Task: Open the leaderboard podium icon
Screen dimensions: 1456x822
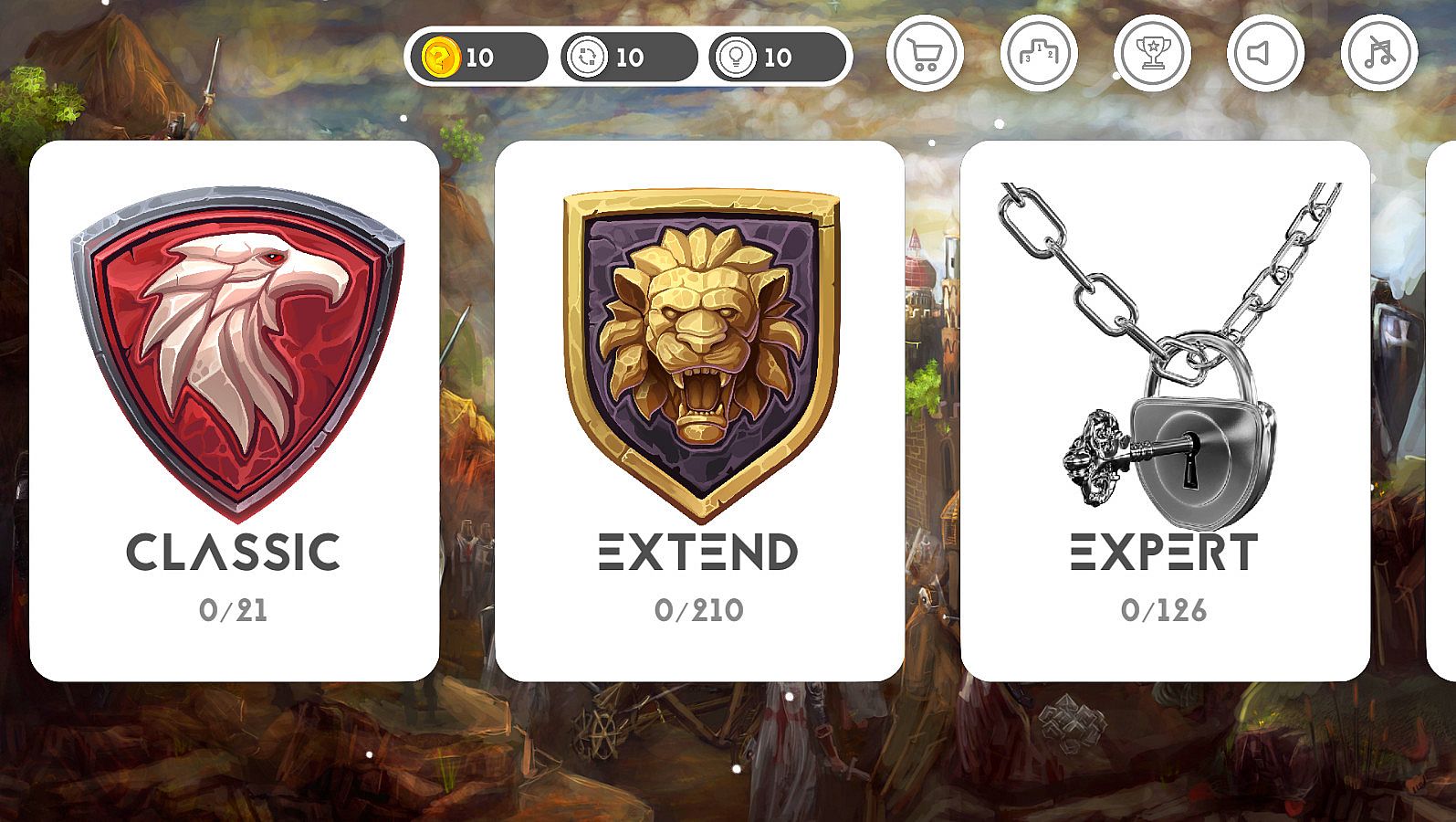Action: click(1039, 53)
